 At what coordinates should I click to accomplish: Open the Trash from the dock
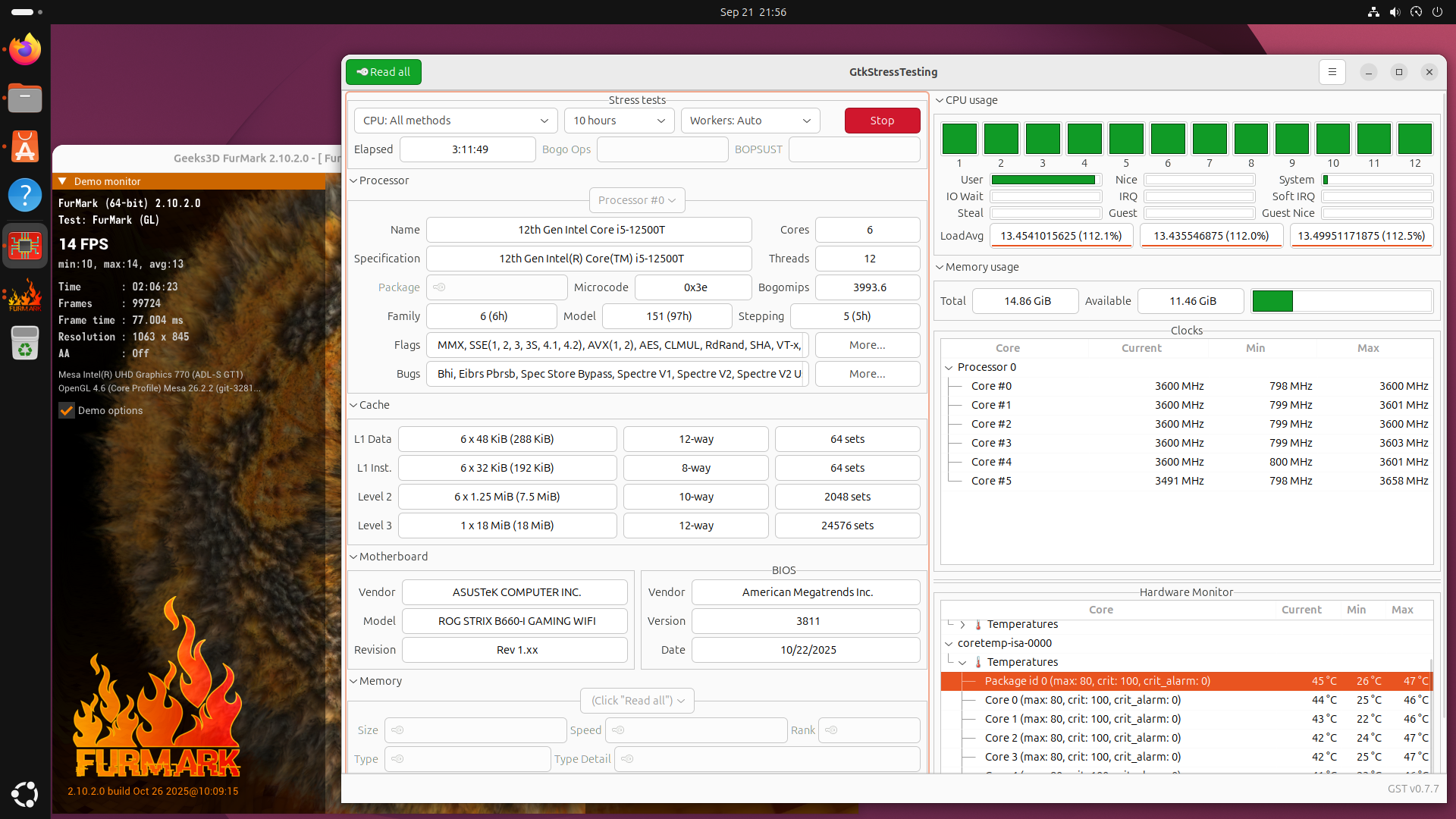point(25,344)
